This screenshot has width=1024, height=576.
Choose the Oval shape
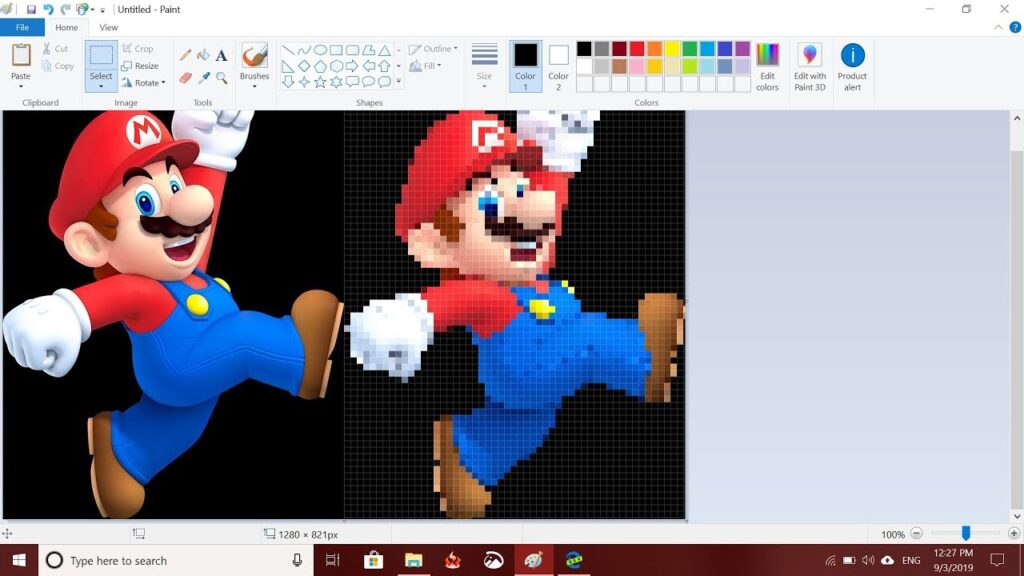320,50
